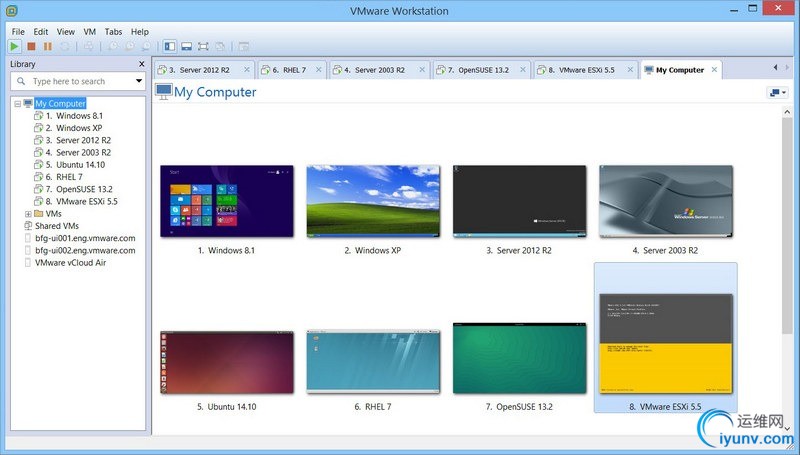Collapse the My Computer tree node
The height and width of the screenshot is (455, 800).
coord(17,104)
